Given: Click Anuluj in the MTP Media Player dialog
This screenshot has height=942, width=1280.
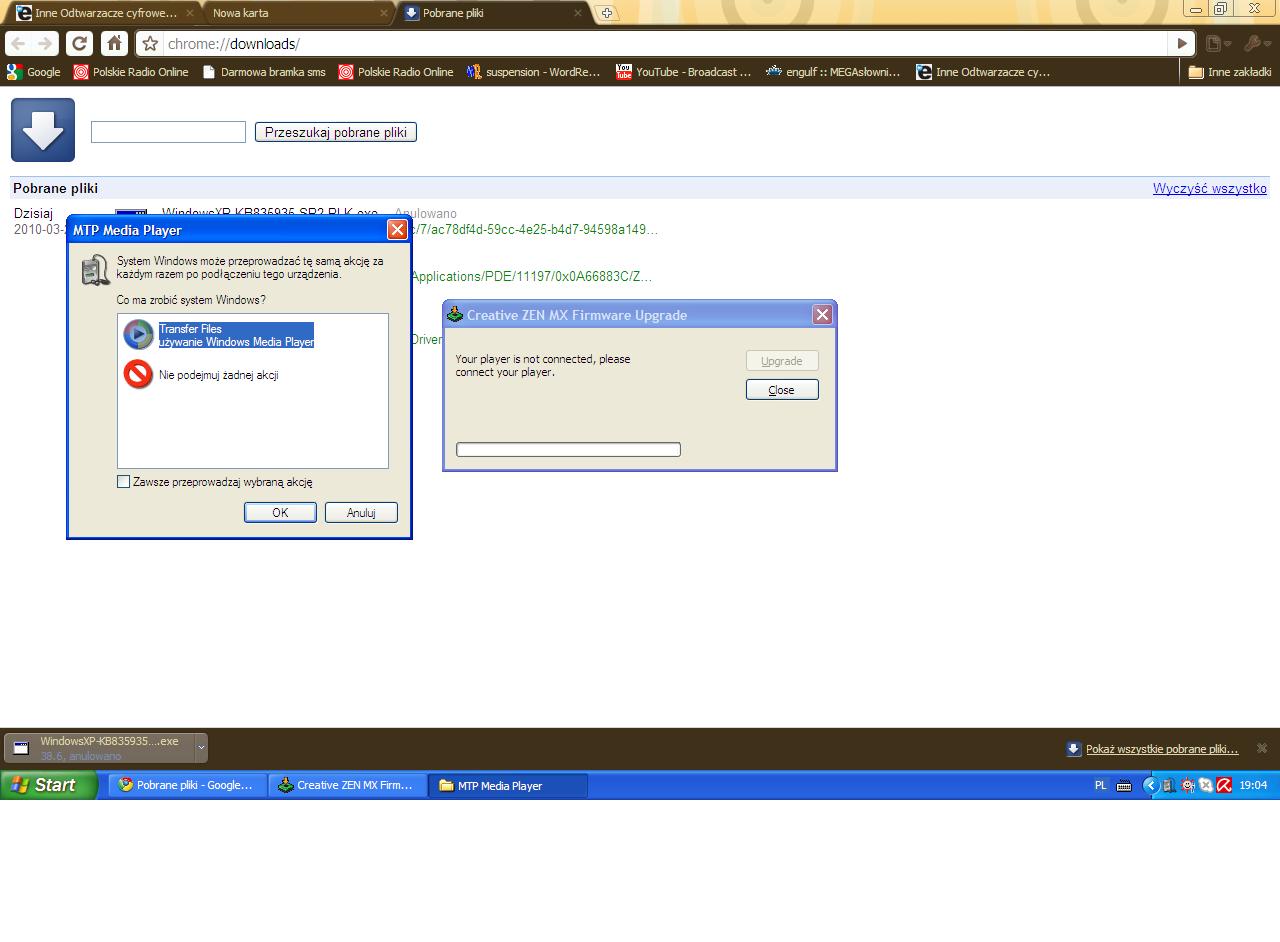Looking at the screenshot, I should (361, 512).
